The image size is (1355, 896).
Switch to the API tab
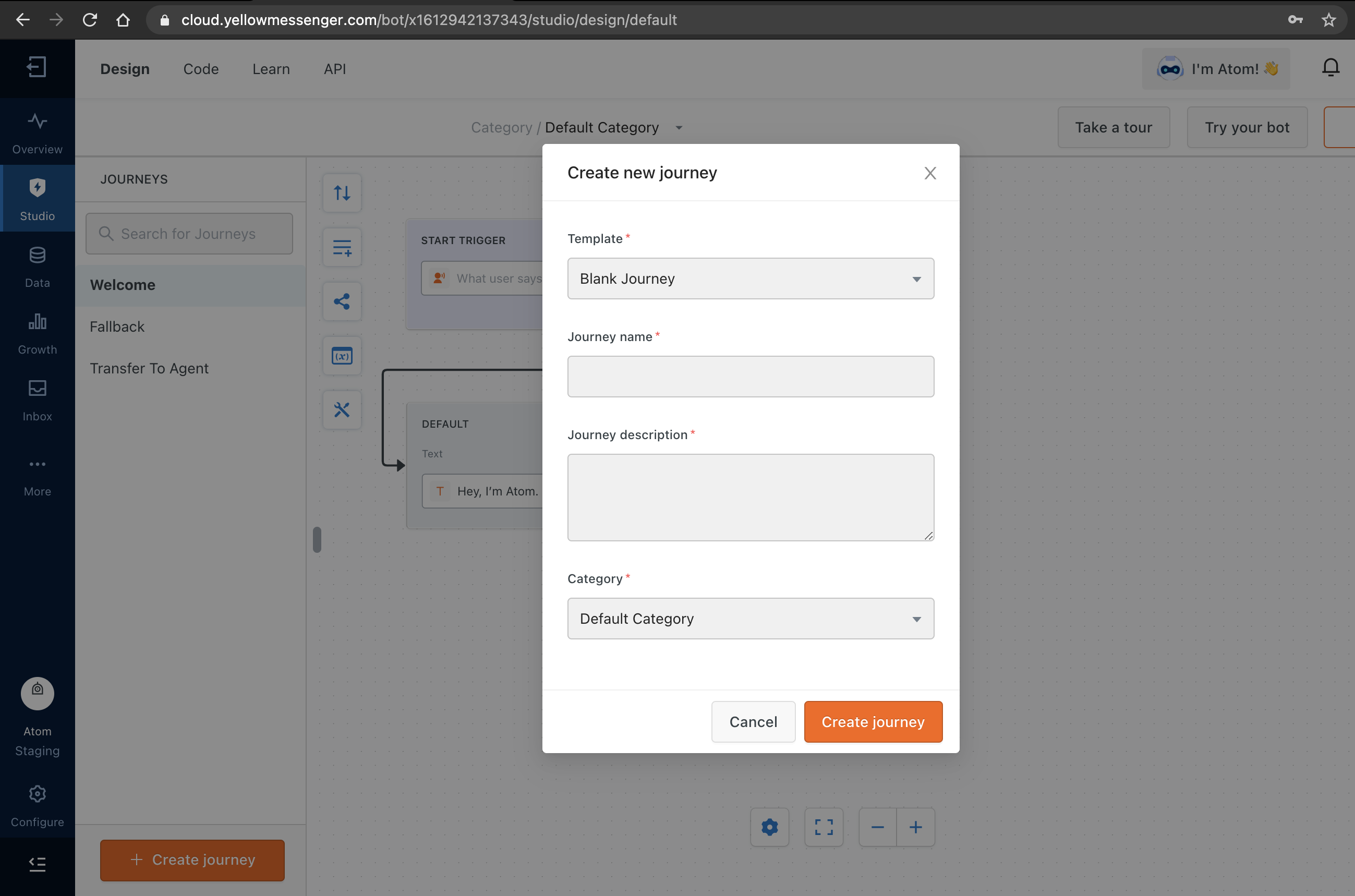[334, 68]
